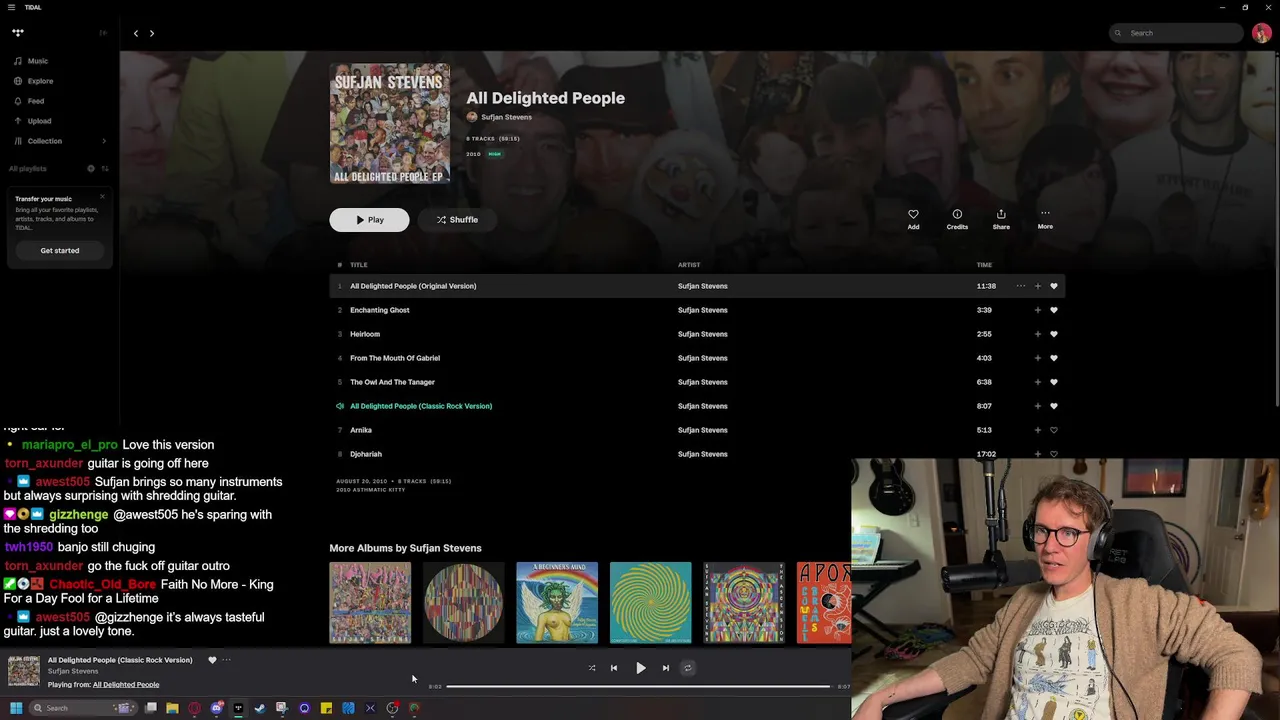Click the Search field at top right
The image size is (1280, 720).
1176,33
